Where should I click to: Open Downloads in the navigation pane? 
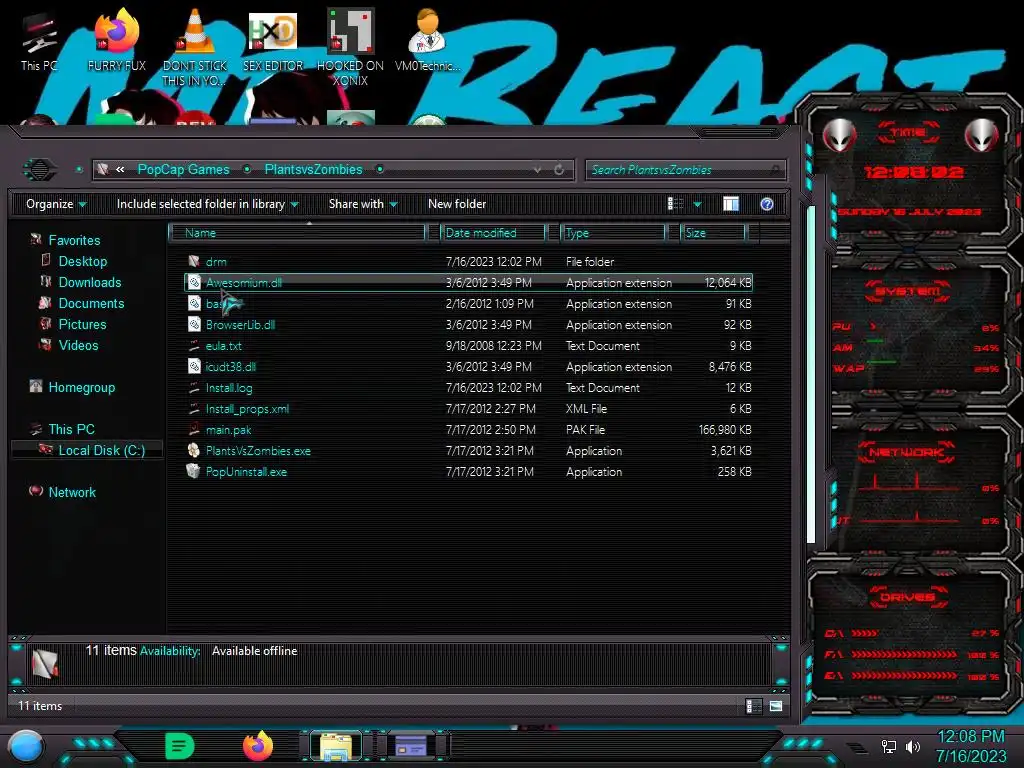(90, 282)
